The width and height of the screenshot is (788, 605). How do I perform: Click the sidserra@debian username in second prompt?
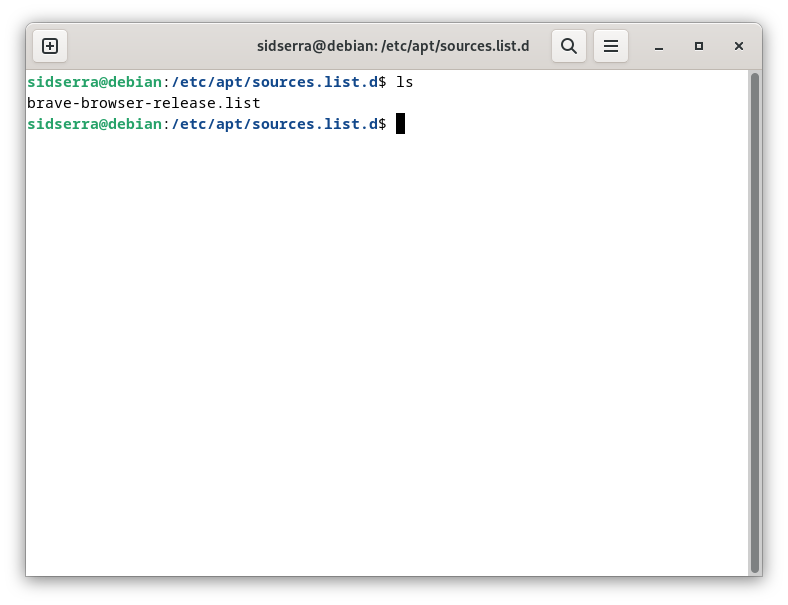click(x=94, y=124)
